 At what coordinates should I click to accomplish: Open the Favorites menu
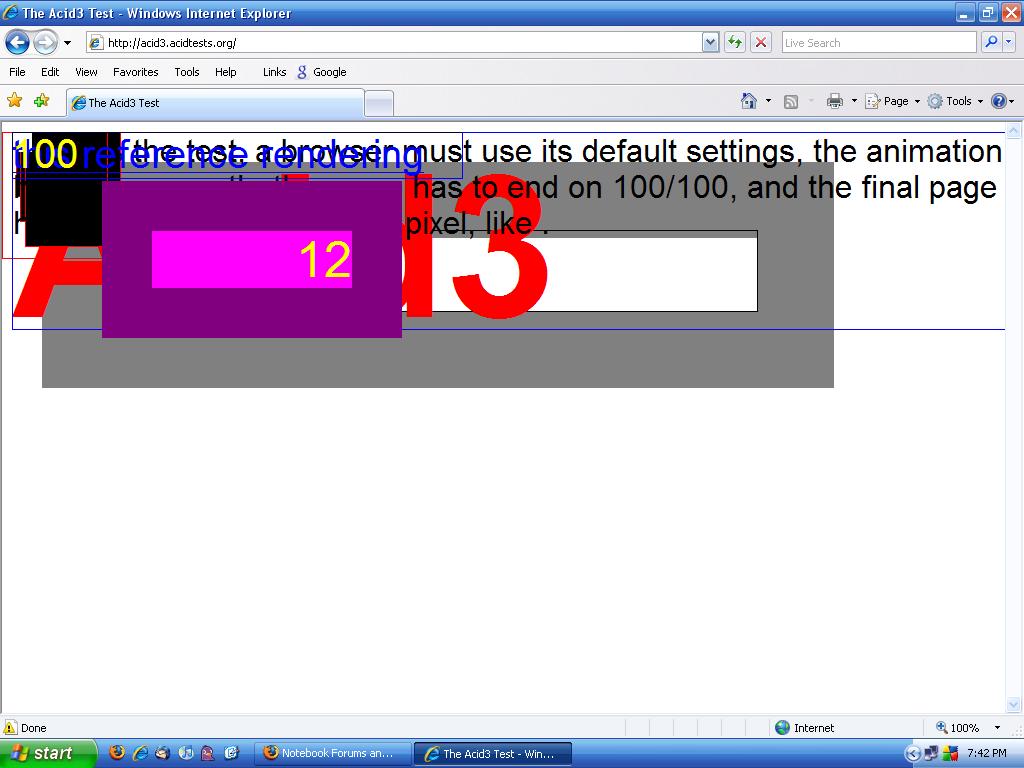click(x=136, y=72)
